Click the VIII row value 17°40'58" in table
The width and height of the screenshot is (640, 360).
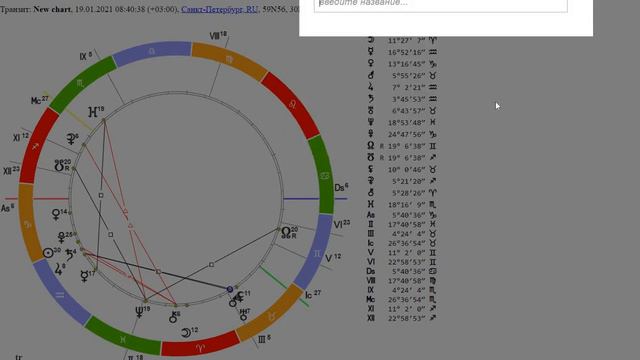click(407, 281)
